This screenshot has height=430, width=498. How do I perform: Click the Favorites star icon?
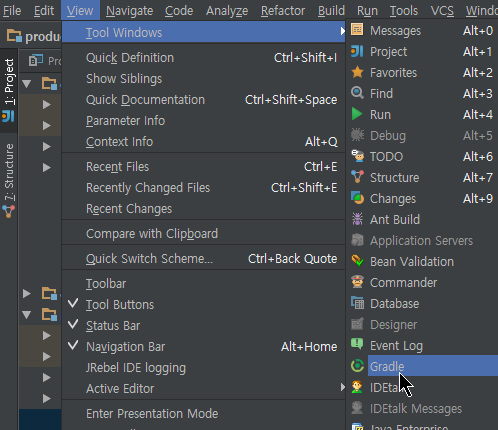click(x=357, y=72)
